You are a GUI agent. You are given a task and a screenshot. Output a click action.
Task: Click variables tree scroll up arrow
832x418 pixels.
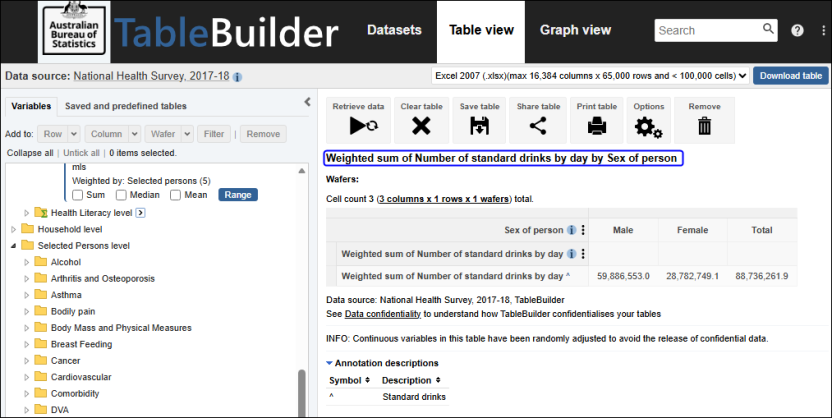pyautogui.click(x=302, y=171)
